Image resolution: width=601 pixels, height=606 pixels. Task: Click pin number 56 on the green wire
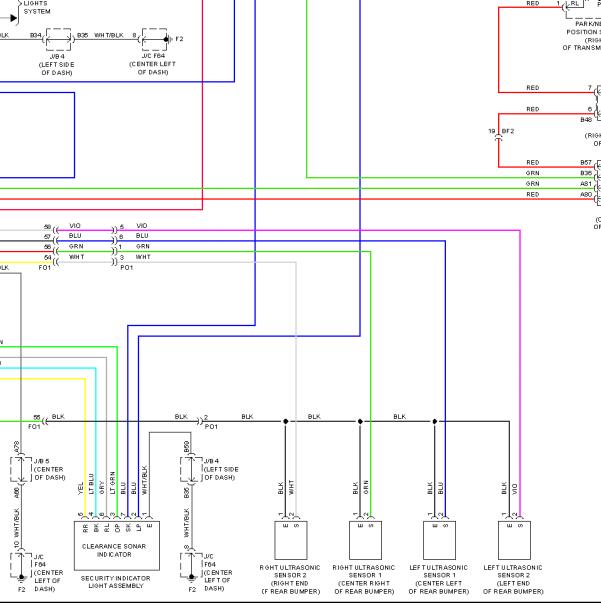tap(48, 247)
